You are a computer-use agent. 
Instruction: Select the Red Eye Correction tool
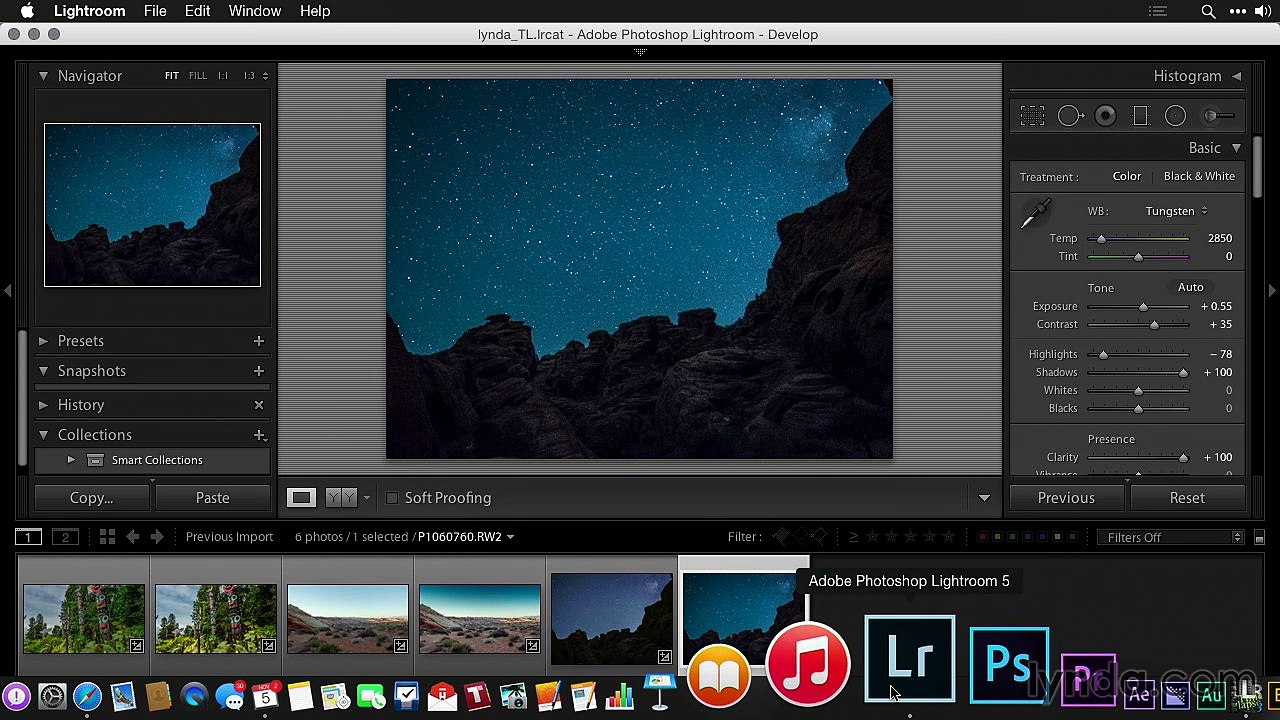1105,116
